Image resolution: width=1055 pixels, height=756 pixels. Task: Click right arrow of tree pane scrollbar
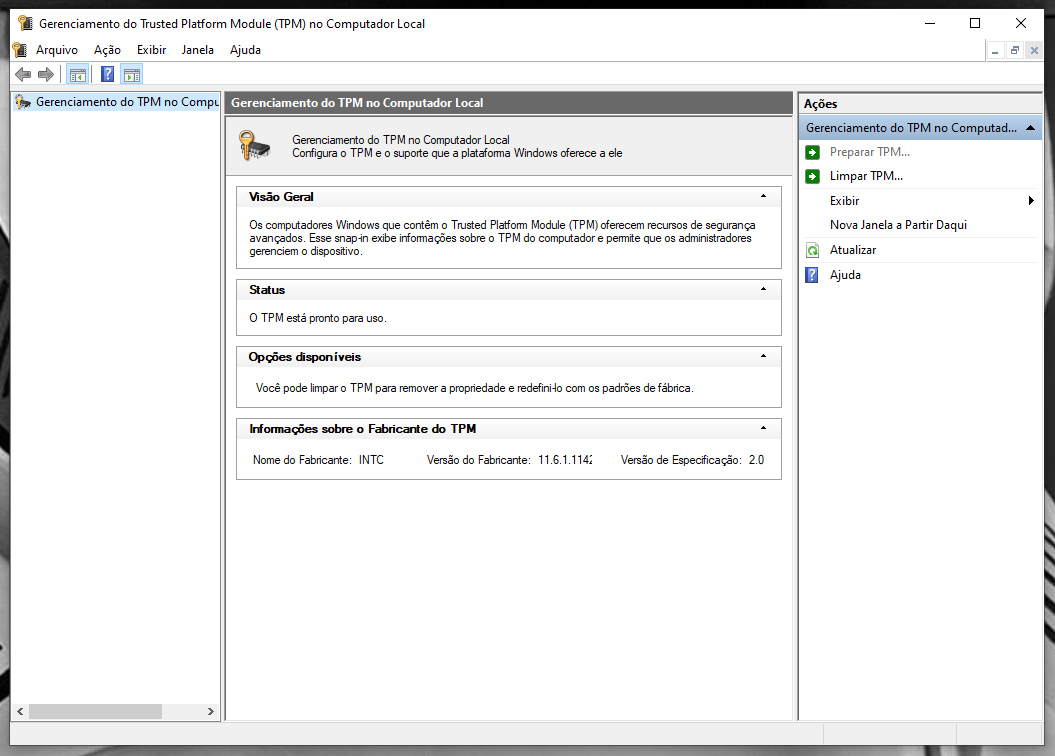pyautogui.click(x=211, y=712)
